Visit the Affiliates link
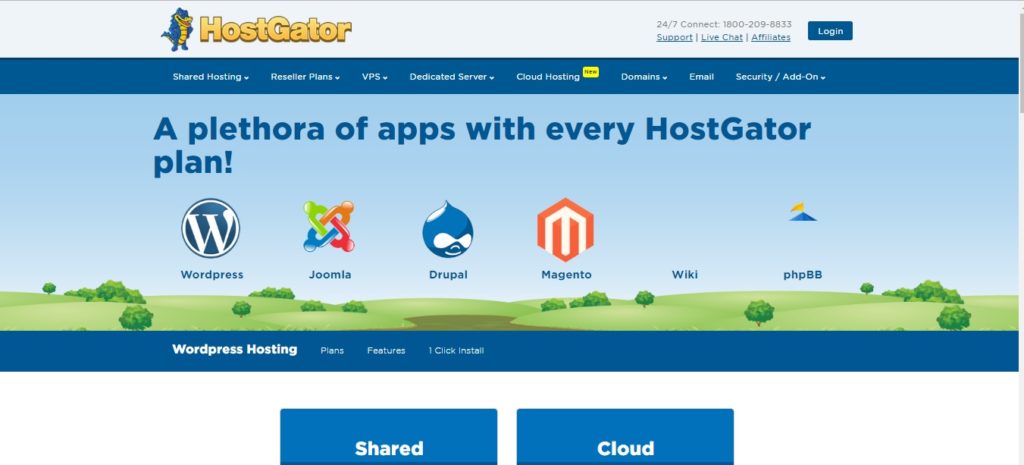The width and height of the screenshot is (1024, 465). (771, 37)
